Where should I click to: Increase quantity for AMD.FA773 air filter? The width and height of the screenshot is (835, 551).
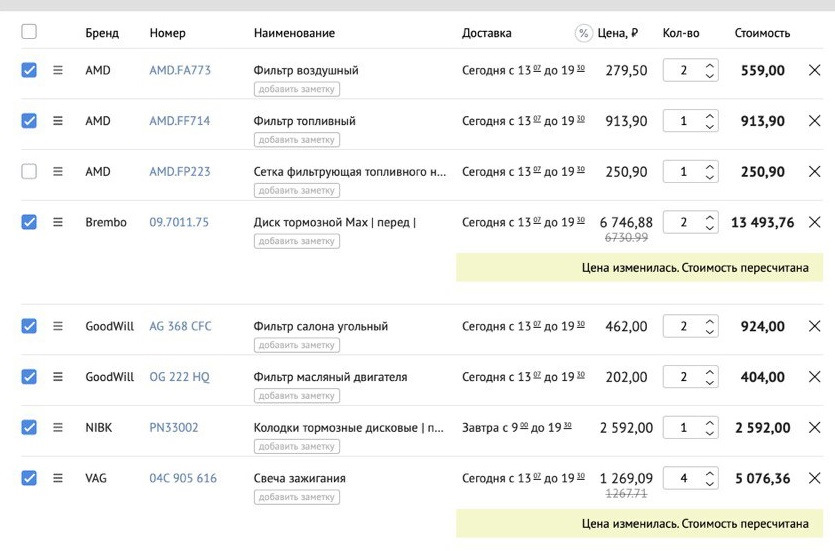click(710, 65)
